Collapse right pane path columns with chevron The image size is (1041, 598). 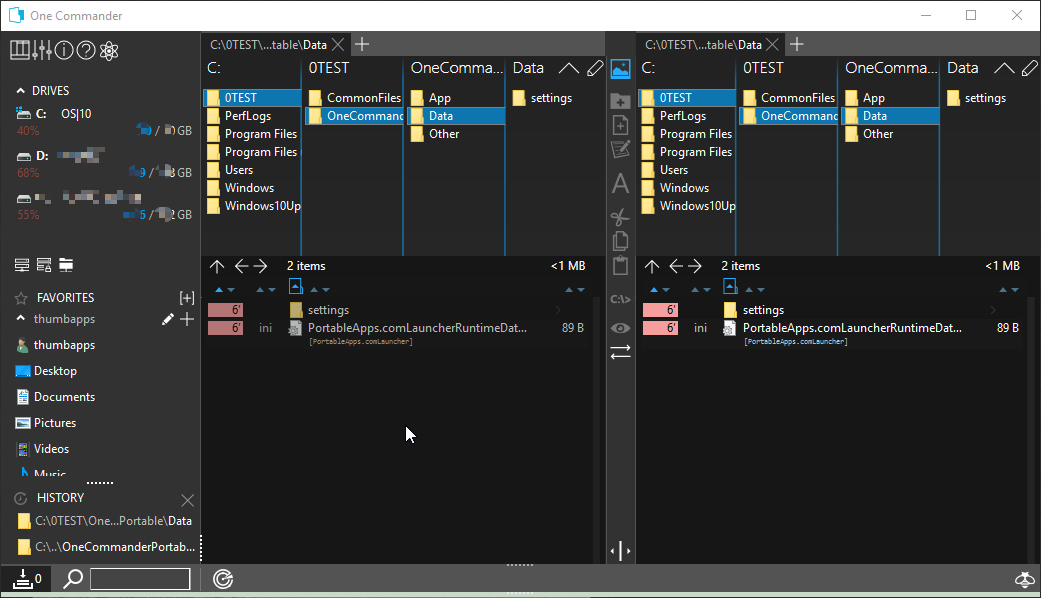pos(1004,68)
